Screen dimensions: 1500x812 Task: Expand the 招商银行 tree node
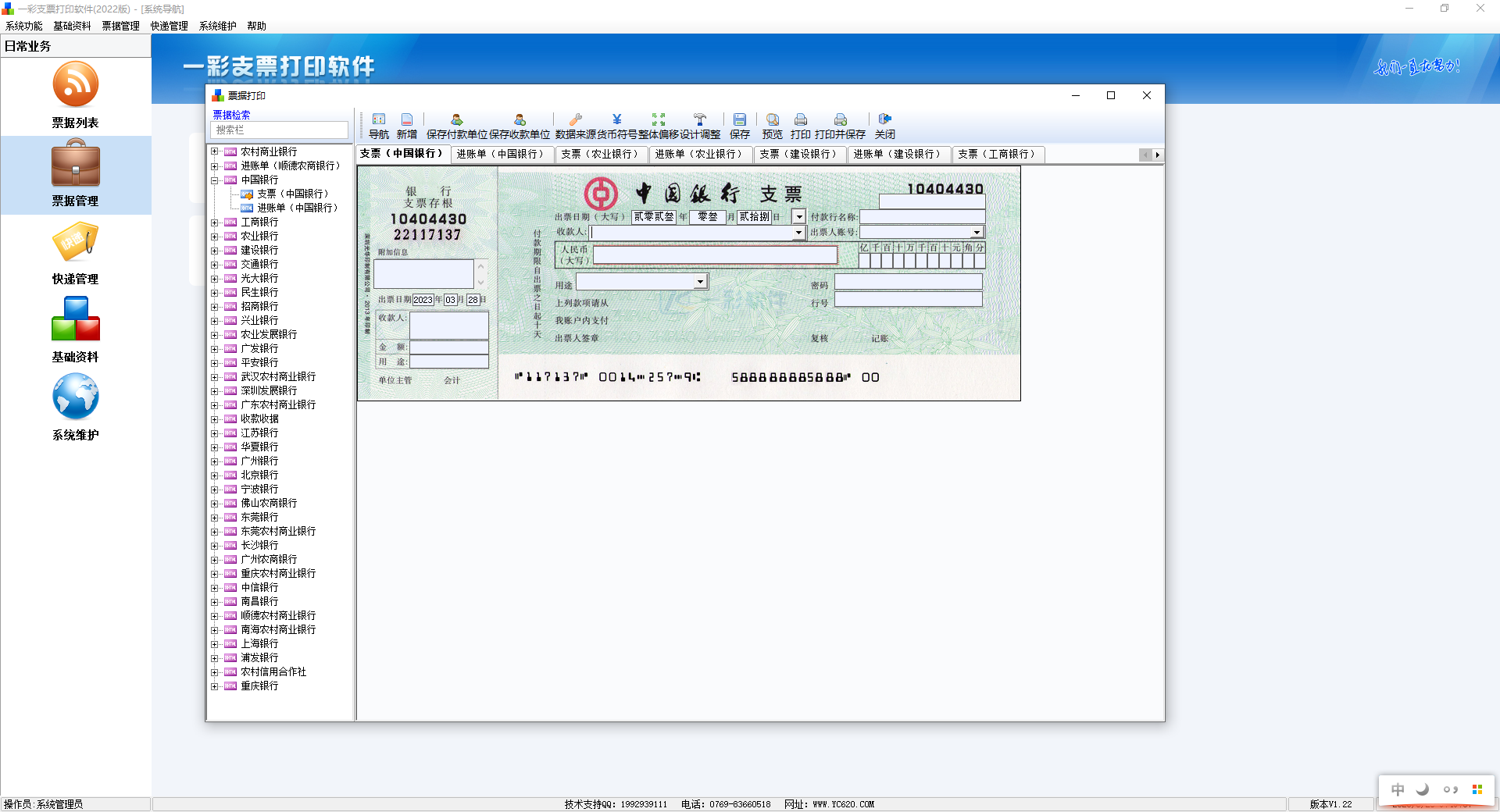click(214, 307)
